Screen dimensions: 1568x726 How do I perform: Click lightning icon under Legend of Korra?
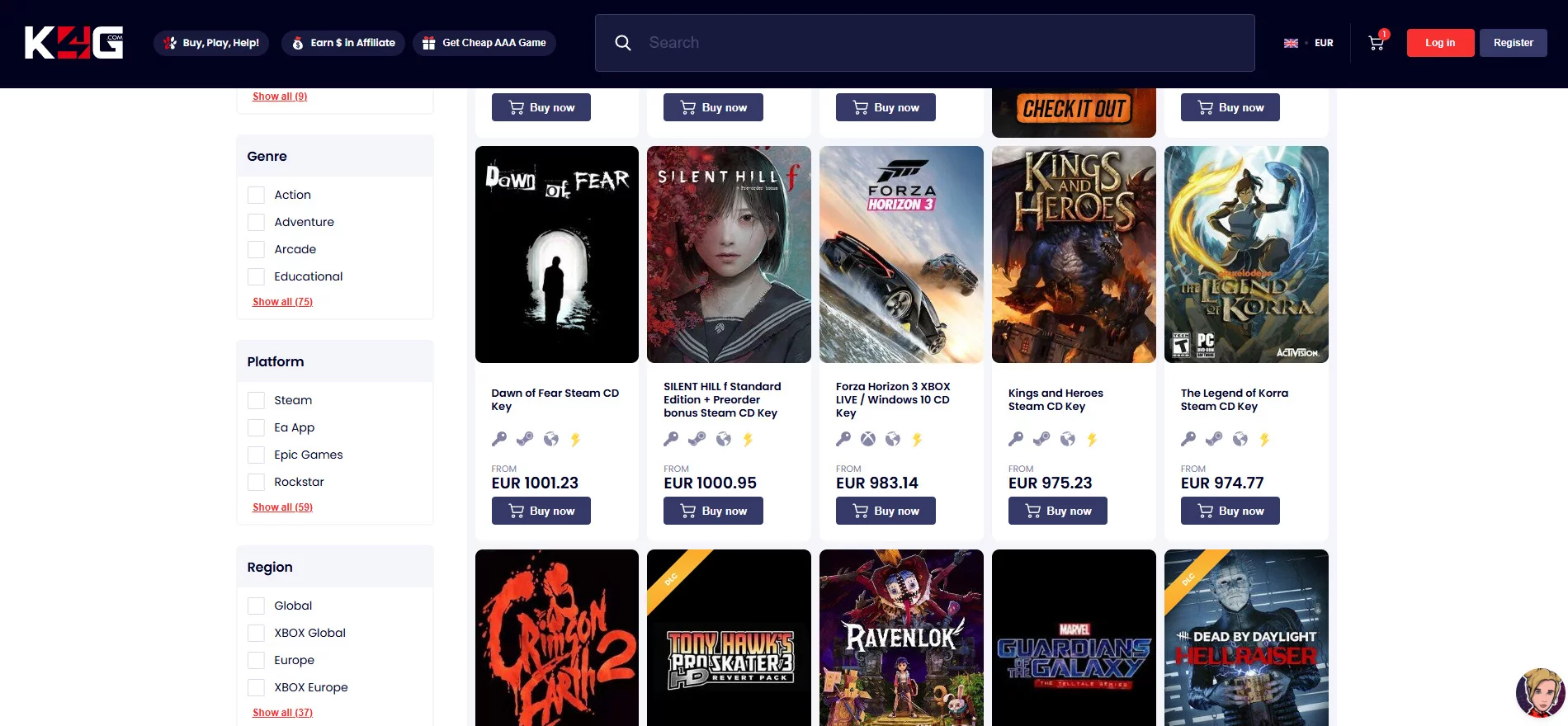pyautogui.click(x=1265, y=439)
